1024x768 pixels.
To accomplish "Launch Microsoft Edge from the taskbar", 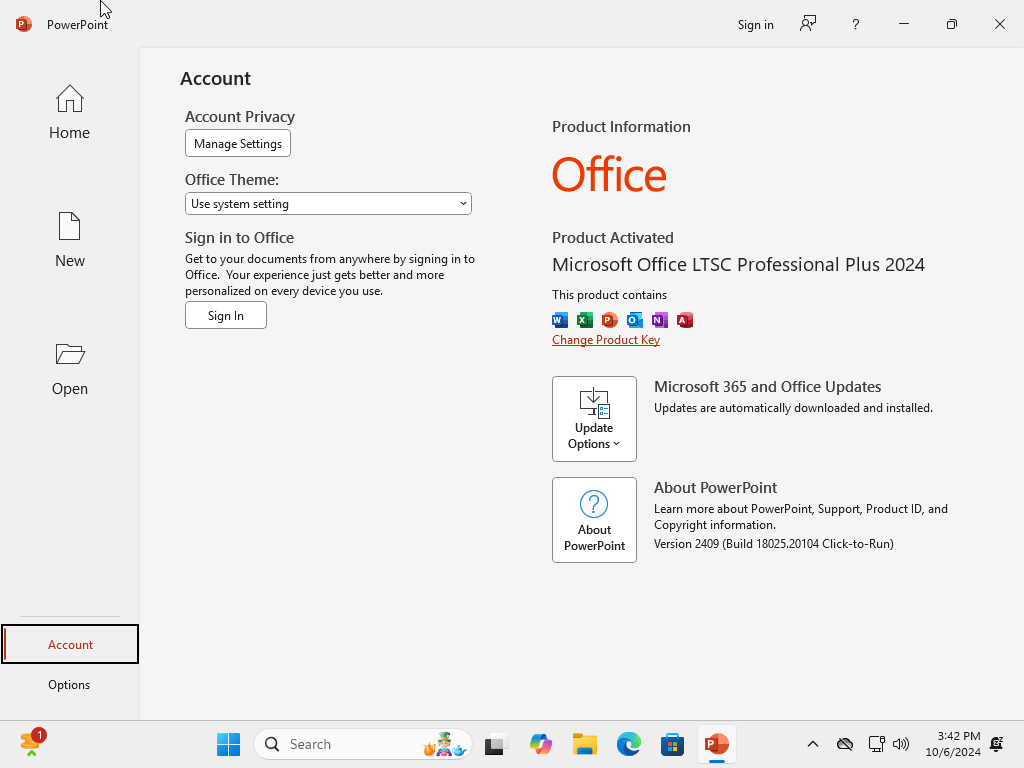I will coord(628,744).
